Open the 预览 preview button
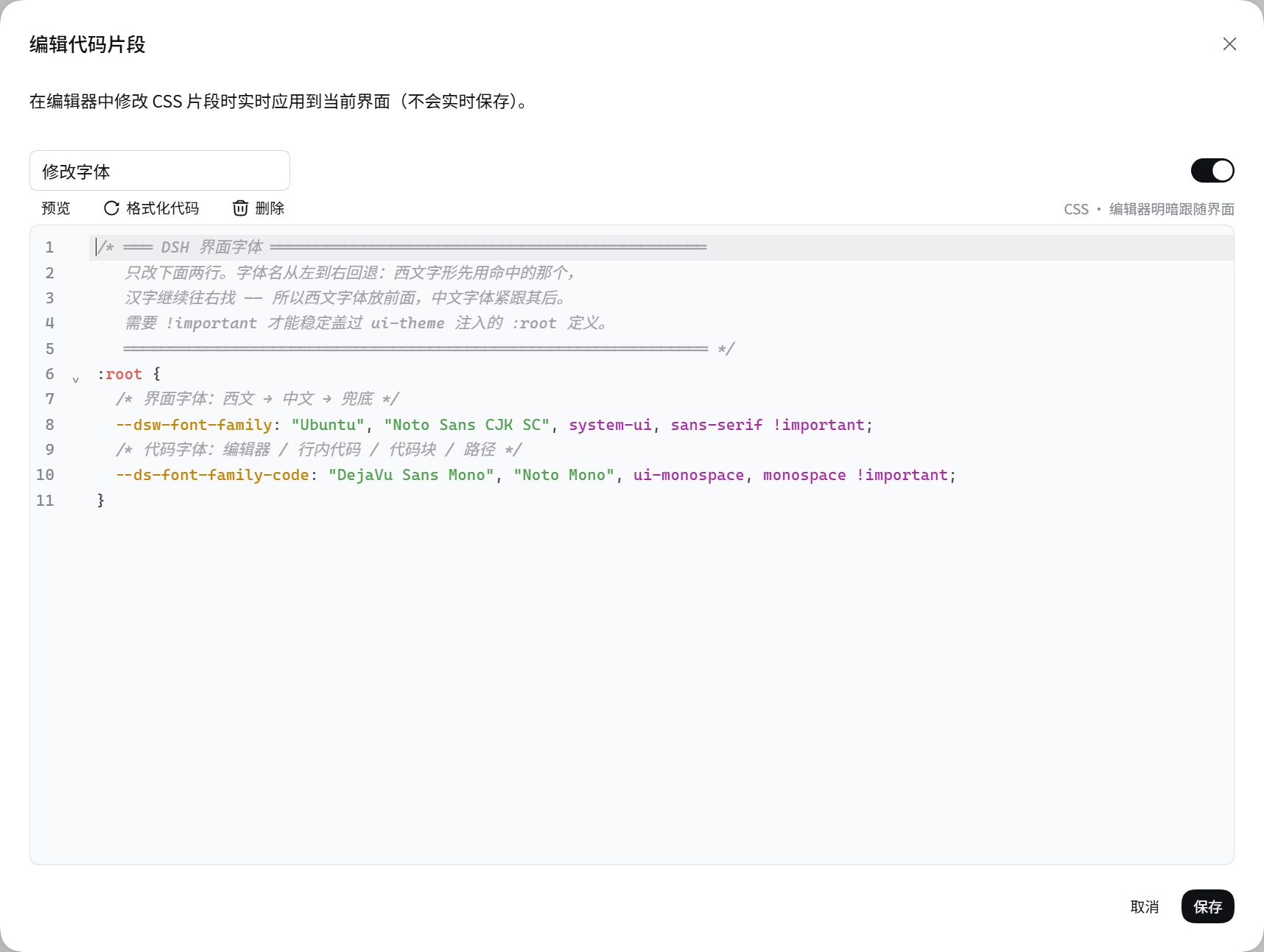Image resolution: width=1264 pixels, height=952 pixels. click(56, 208)
